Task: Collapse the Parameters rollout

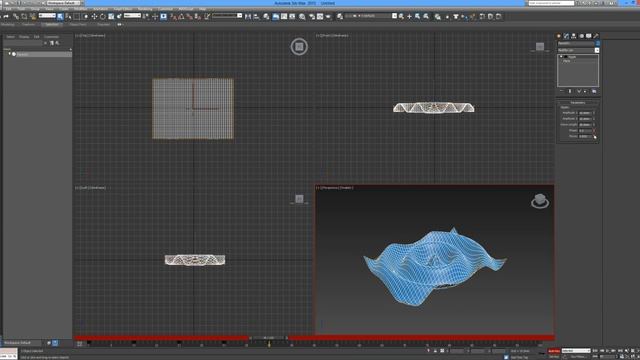Action: click(x=578, y=102)
